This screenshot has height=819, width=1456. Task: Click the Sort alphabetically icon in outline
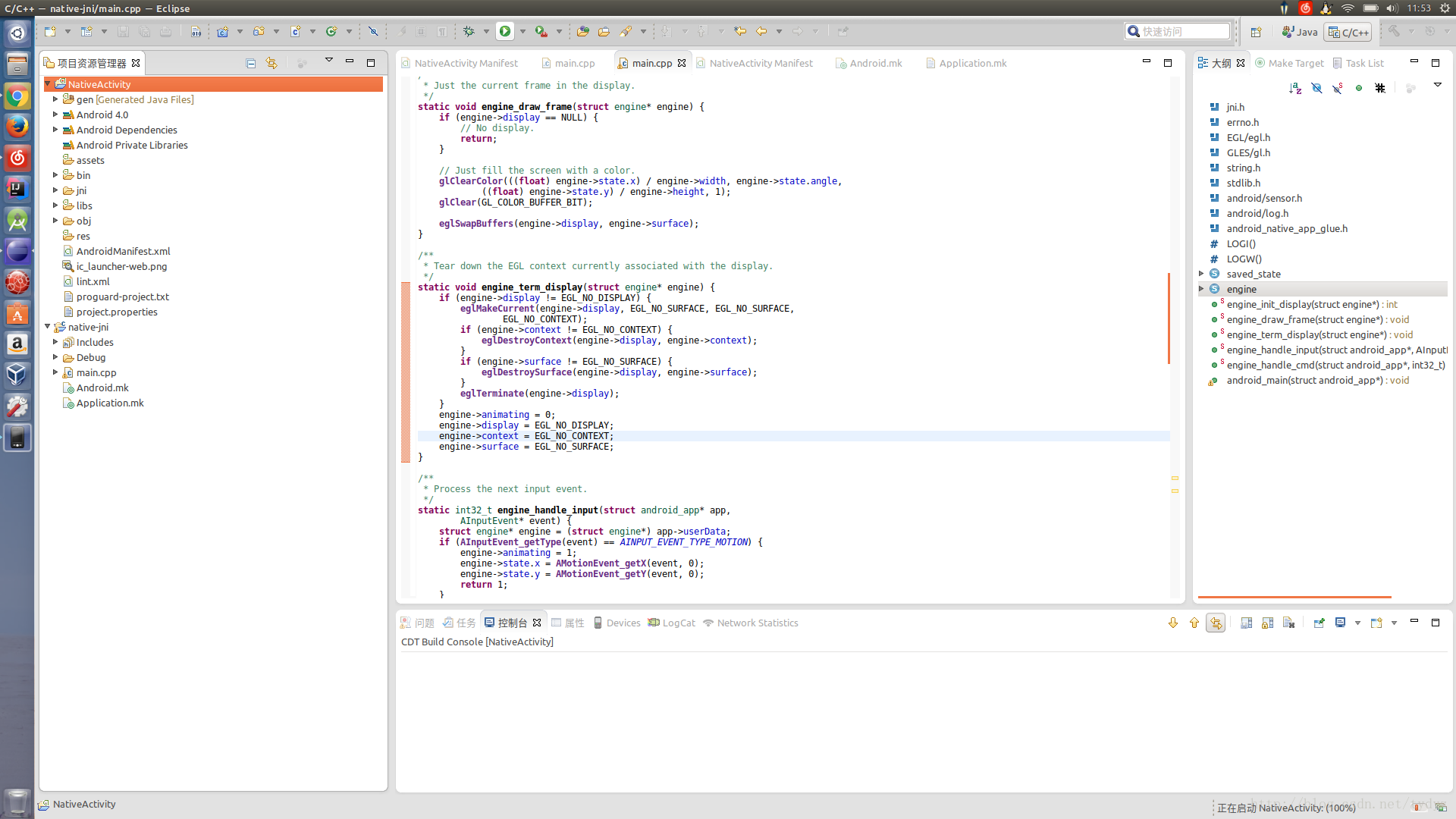1295,88
